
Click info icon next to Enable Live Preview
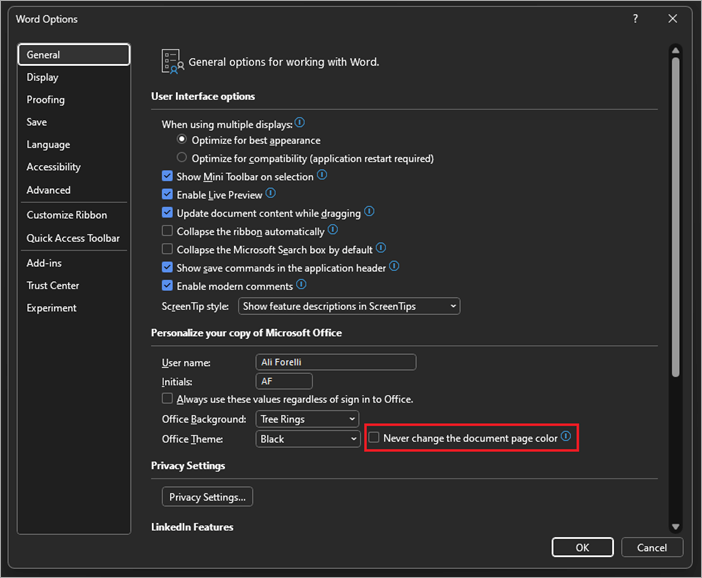click(x=271, y=194)
